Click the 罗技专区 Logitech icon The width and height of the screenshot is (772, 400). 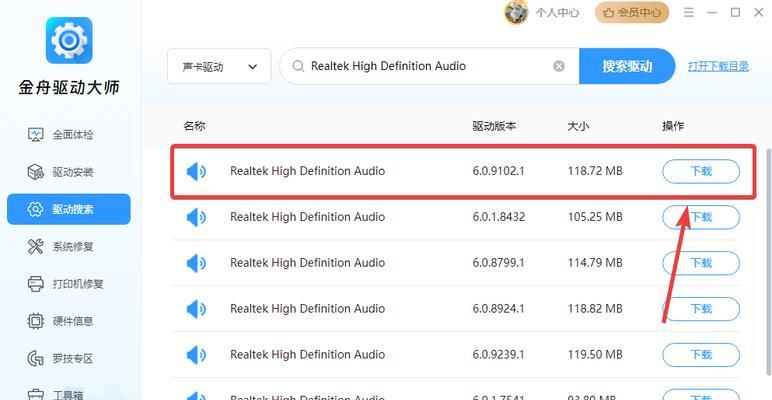[x=35, y=359]
